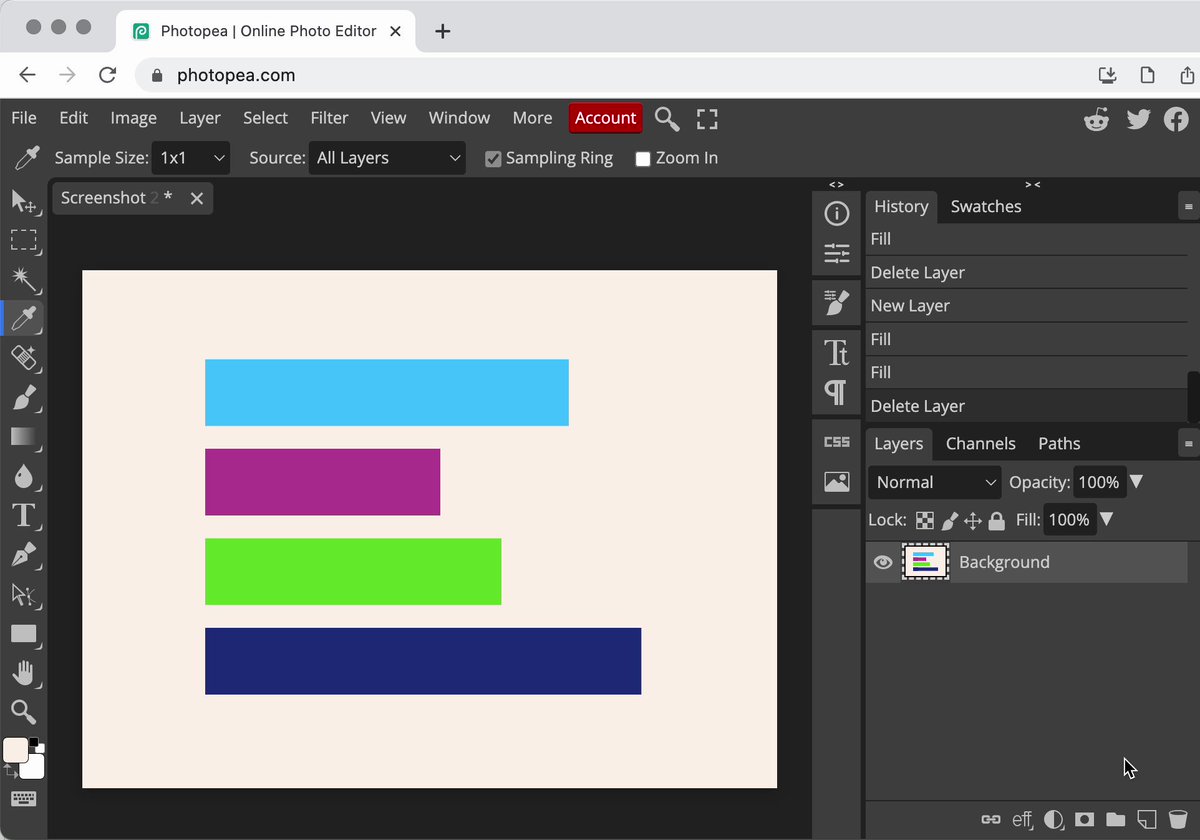This screenshot has height=840, width=1200.
Task: Toggle lock position arrows icon
Action: [972, 520]
